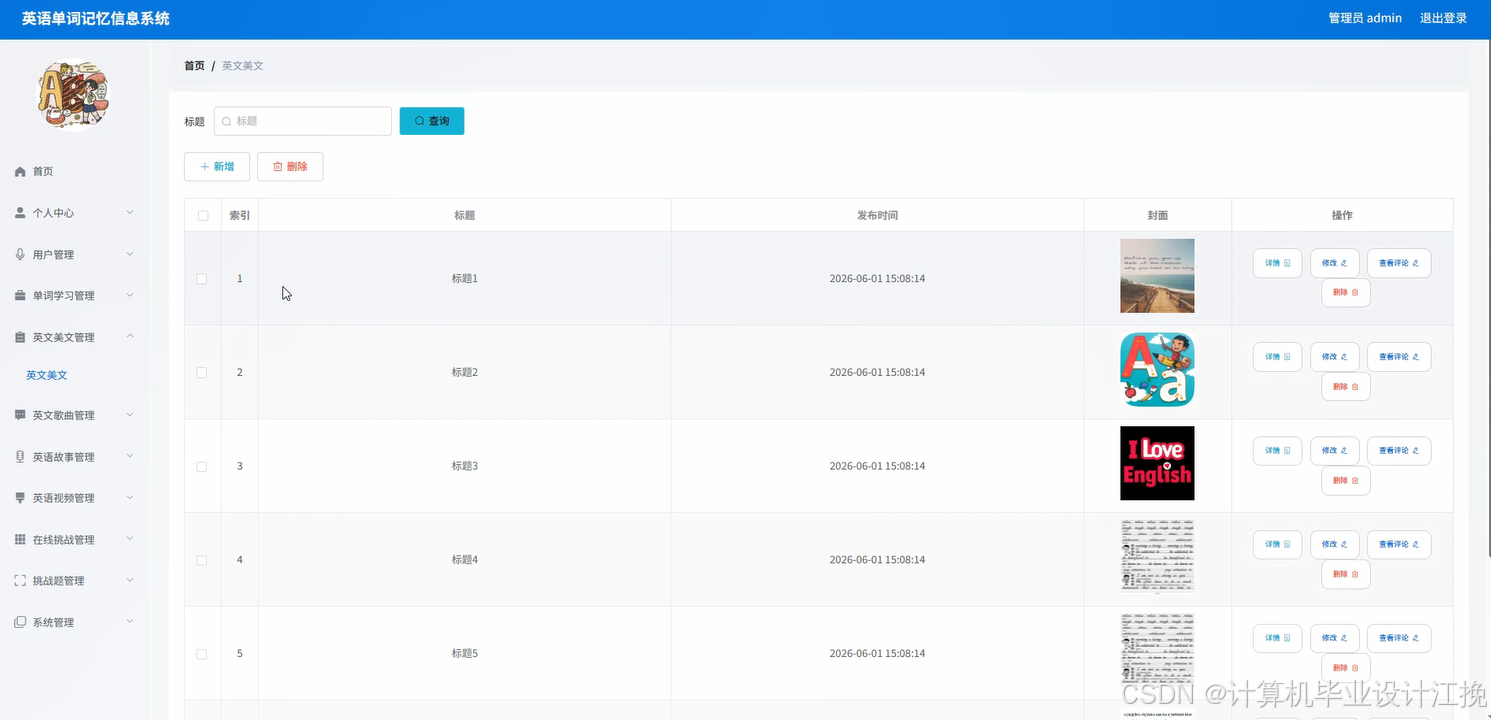Click 修改 for 标题5 row
This screenshot has height=720, width=1491.
[x=1334, y=638]
